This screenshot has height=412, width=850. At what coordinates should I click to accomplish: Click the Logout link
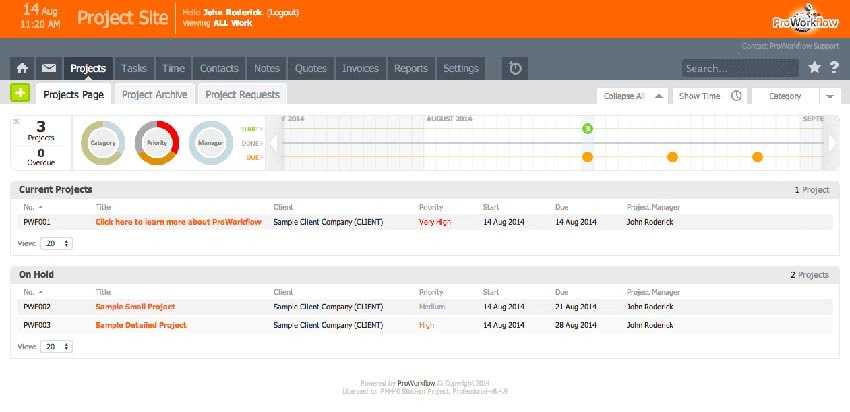pos(288,12)
